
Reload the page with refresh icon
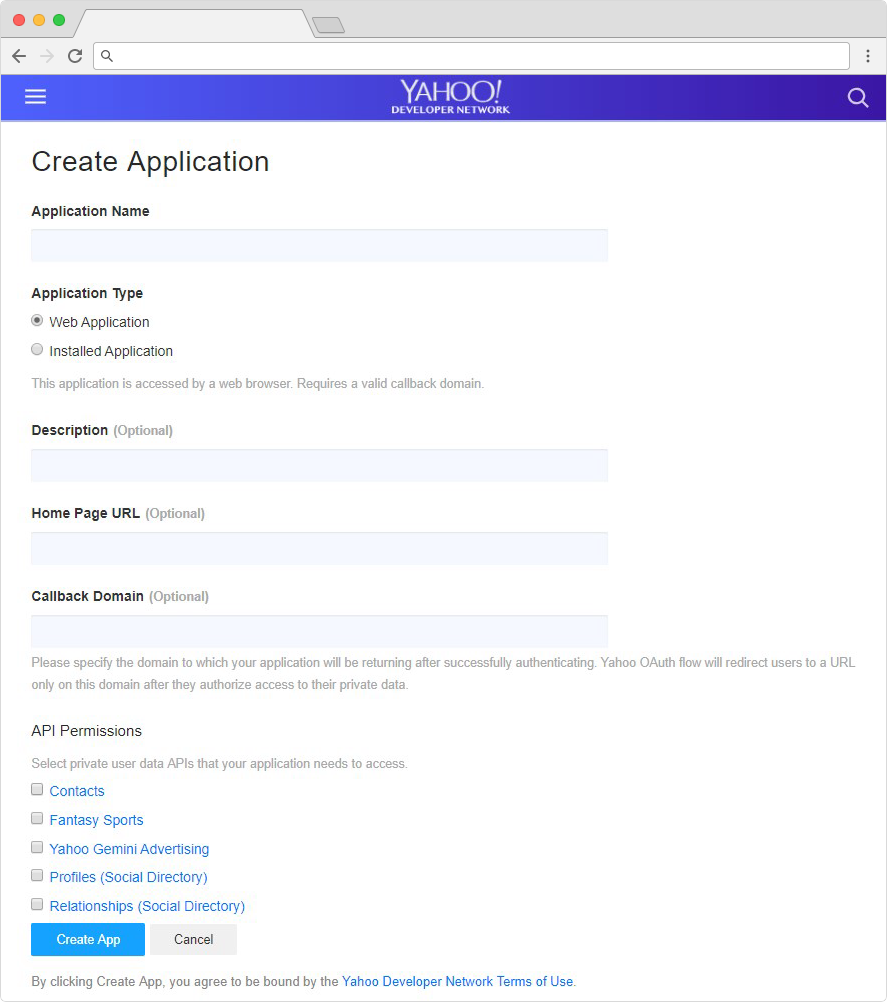[75, 56]
